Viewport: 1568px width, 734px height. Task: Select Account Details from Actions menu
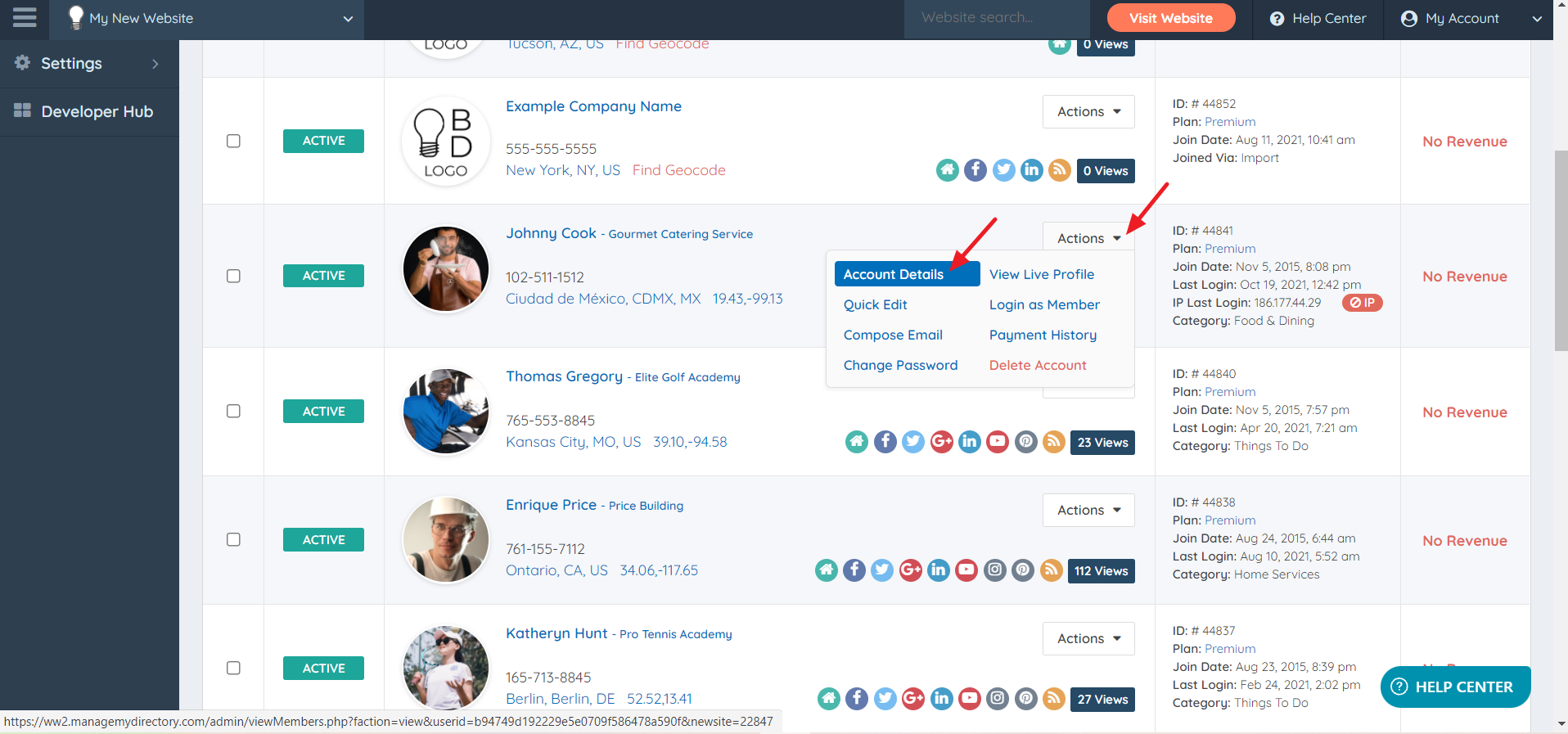pos(907,274)
